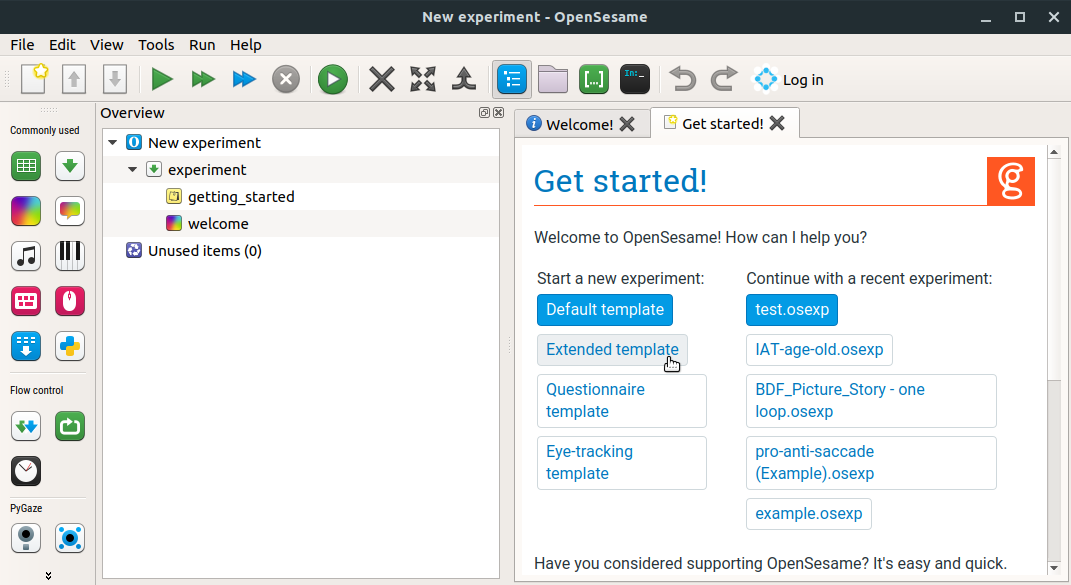Image resolution: width=1071 pixels, height=585 pixels.
Task: Open the Edit menu
Action: [x=62, y=45]
